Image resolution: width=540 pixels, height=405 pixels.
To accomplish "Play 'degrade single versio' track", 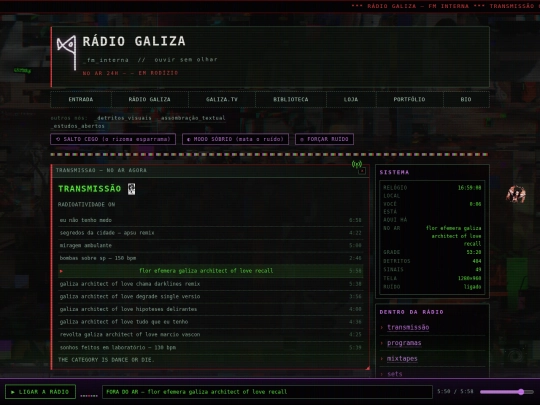I will pos(210,297).
